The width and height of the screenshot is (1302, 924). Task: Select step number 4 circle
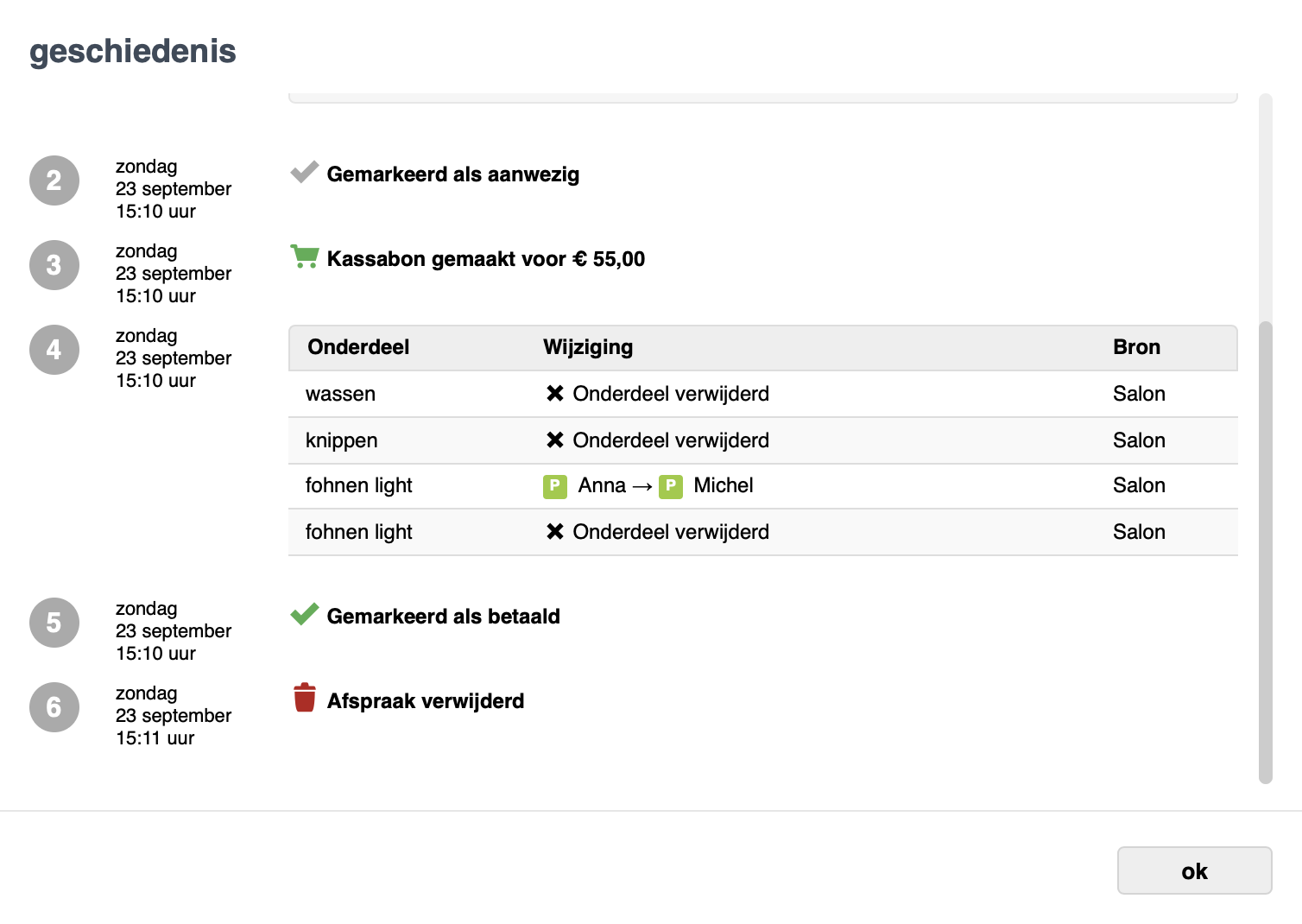point(54,350)
